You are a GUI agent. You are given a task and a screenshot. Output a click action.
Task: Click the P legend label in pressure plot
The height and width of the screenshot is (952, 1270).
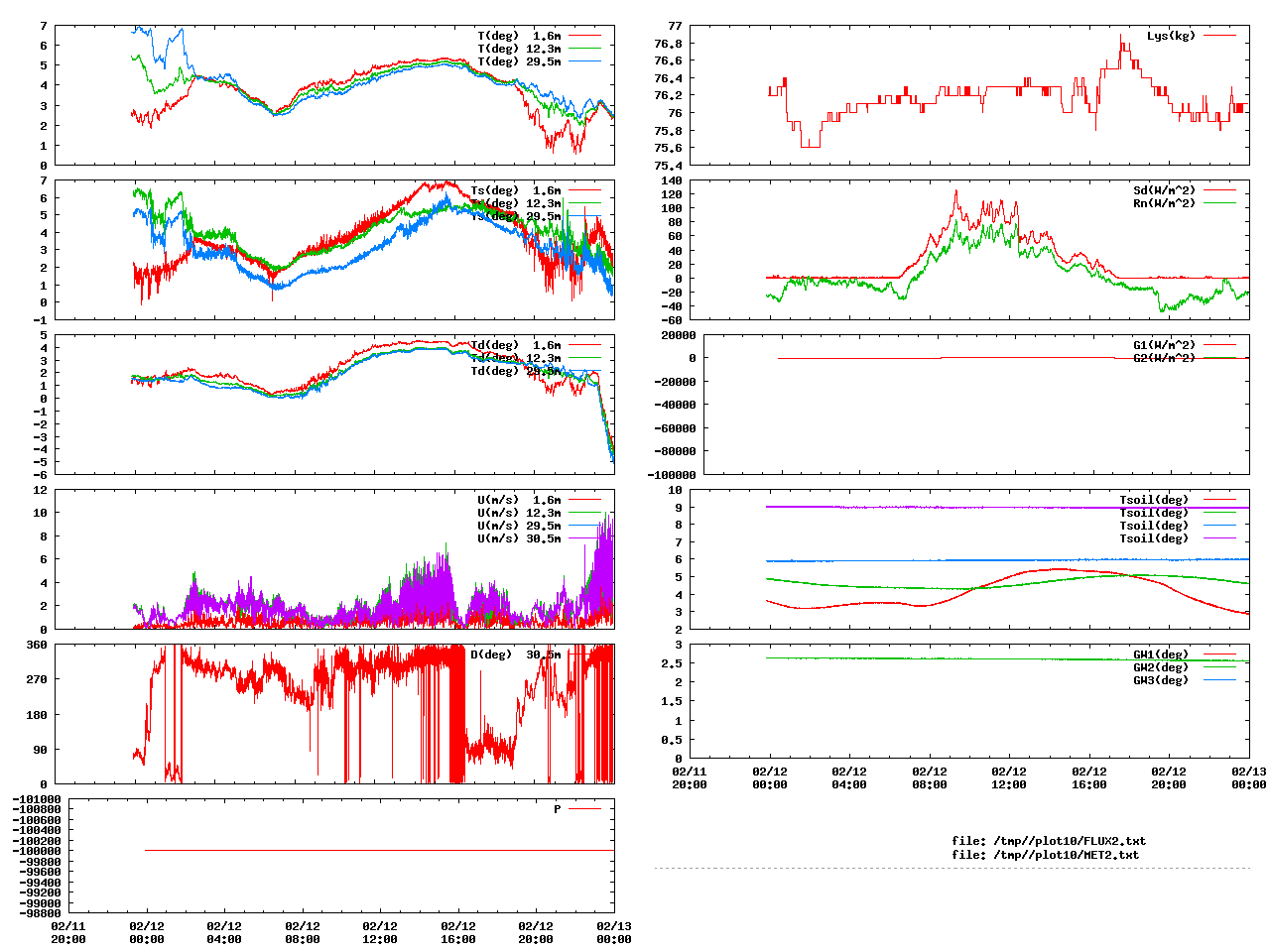pos(558,809)
